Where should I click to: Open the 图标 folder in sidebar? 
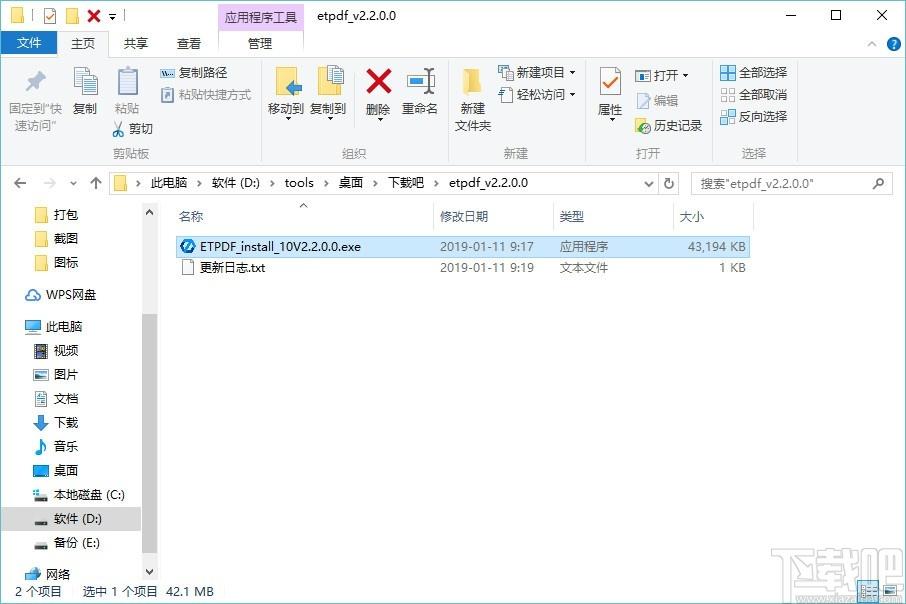tap(57, 263)
